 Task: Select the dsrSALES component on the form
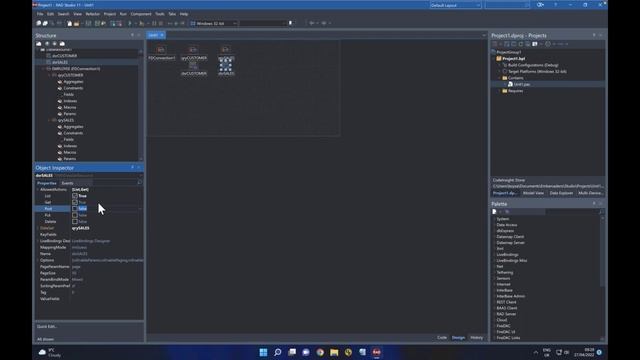coord(226,65)
